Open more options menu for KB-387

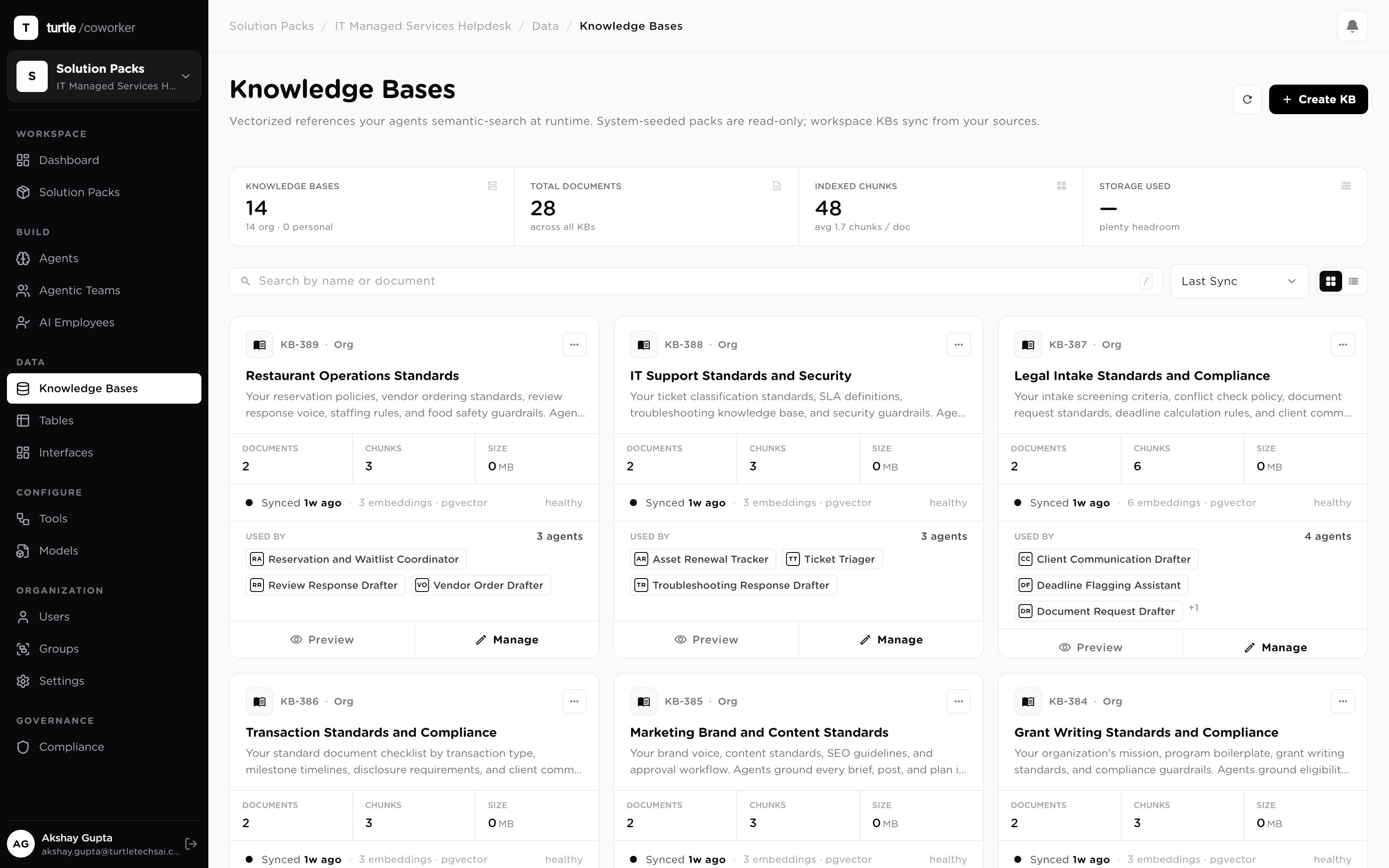[x=1343, y=345]
